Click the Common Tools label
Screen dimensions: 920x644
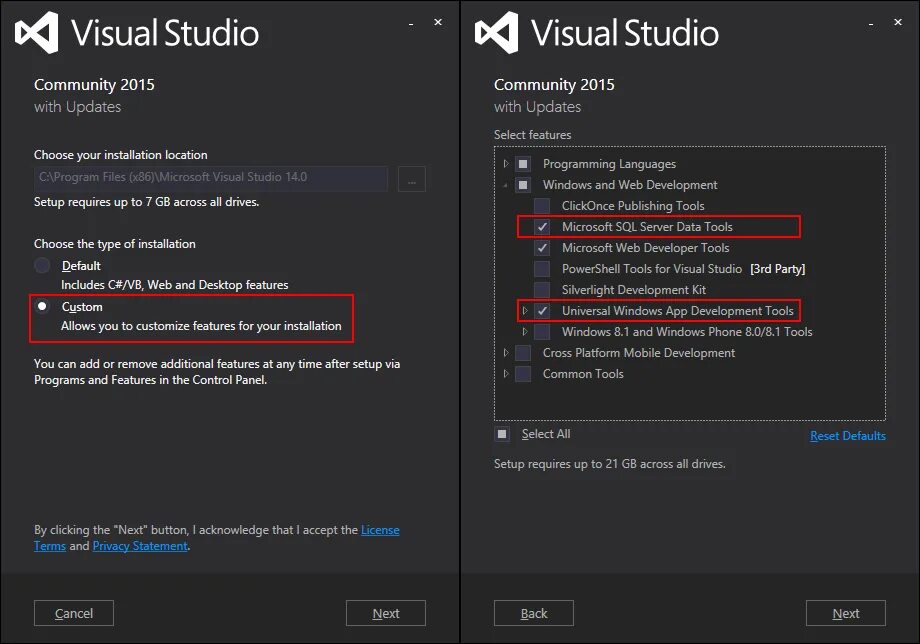point(583,374)
